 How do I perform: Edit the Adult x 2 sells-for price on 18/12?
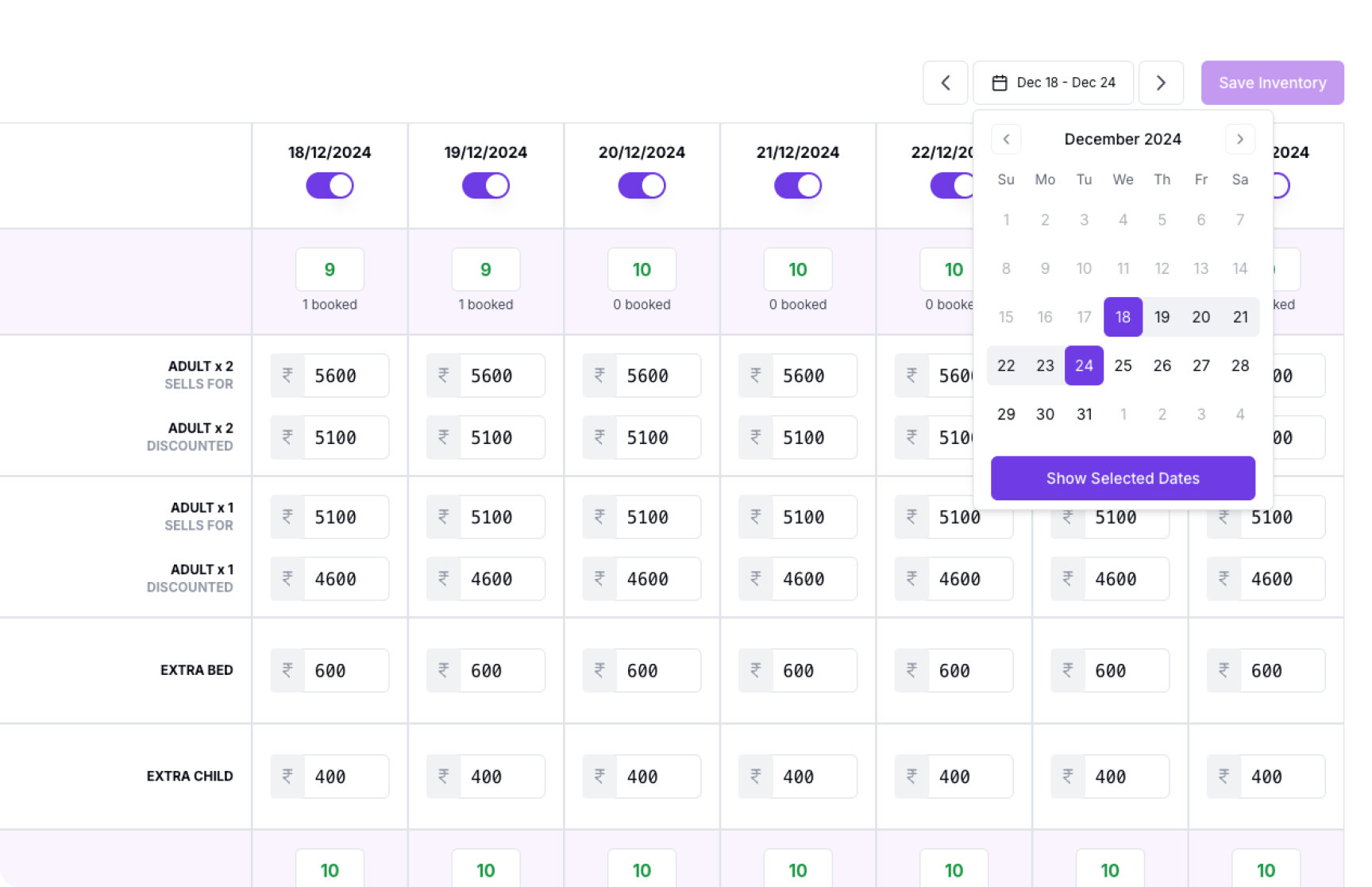point(345,376)
